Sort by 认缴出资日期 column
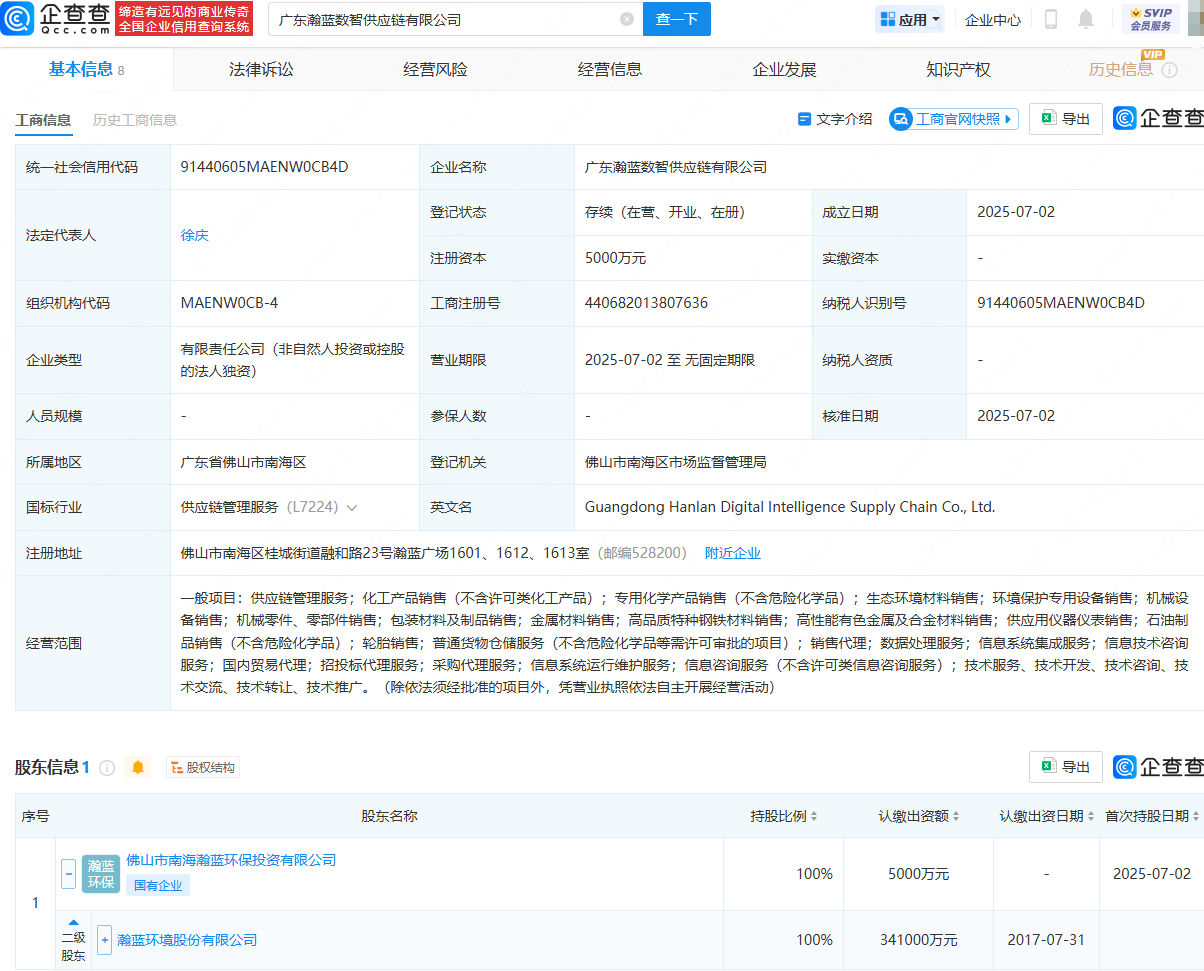1204x971 pixels. [x=1091, y=817]
